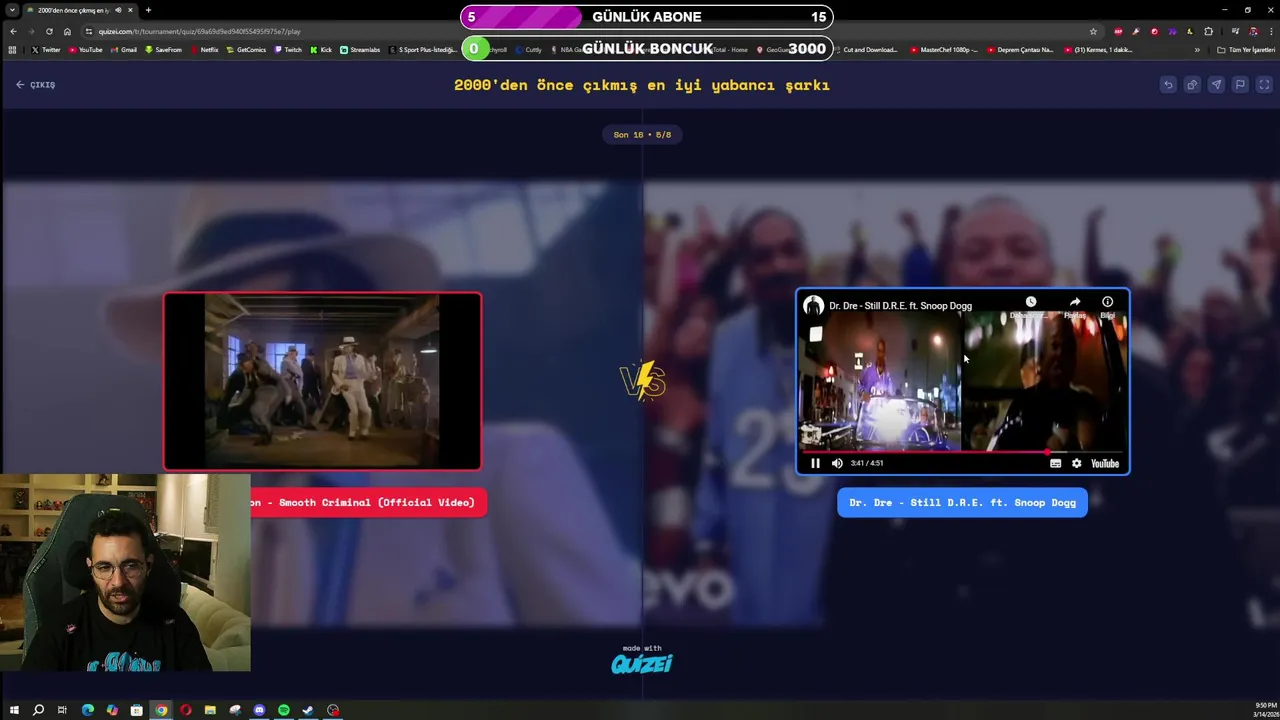Click the flag report icon
This screenshot has height=720, width=1280.
1240,85
